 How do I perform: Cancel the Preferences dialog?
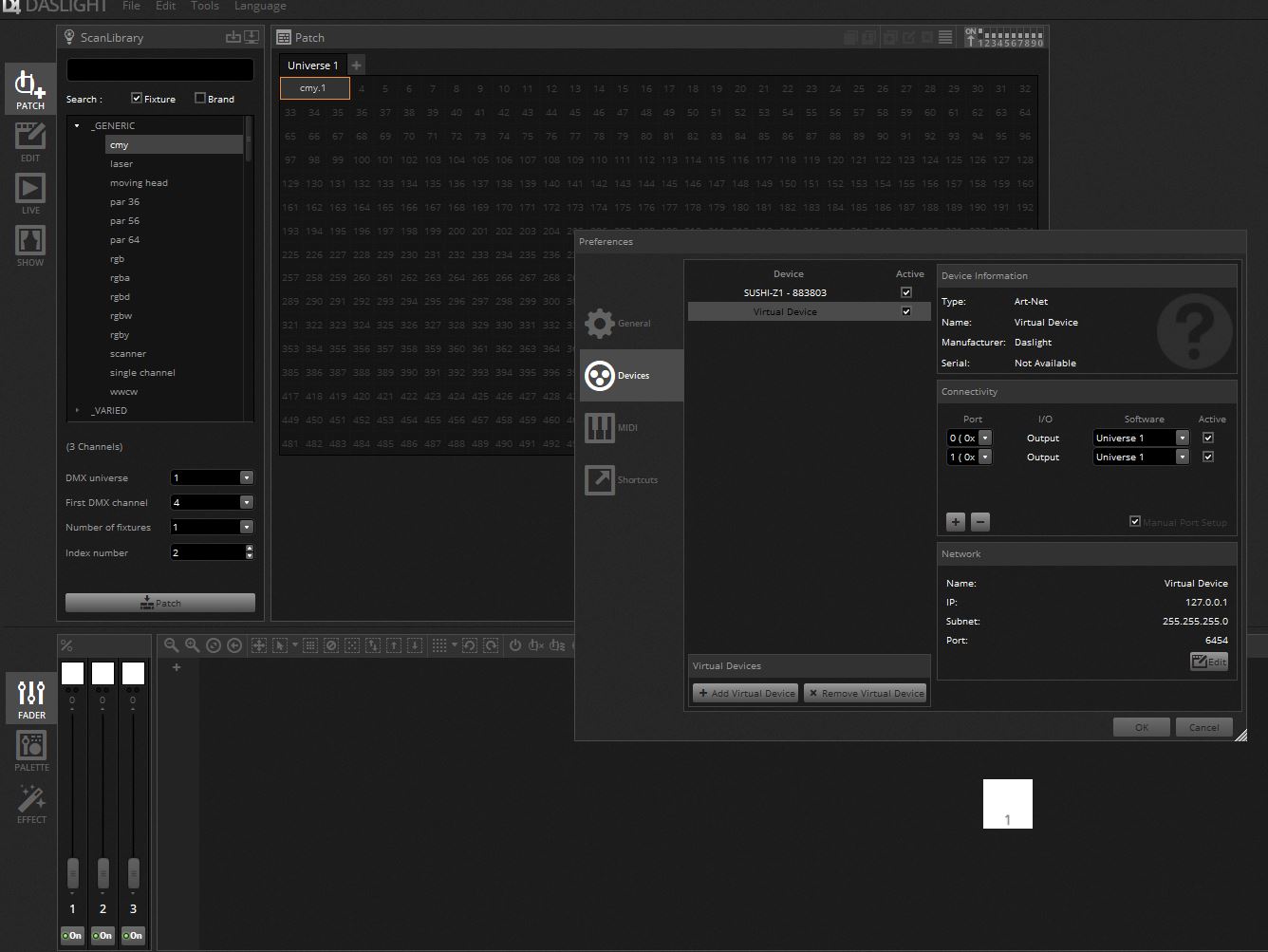(x=1203, y=727)
